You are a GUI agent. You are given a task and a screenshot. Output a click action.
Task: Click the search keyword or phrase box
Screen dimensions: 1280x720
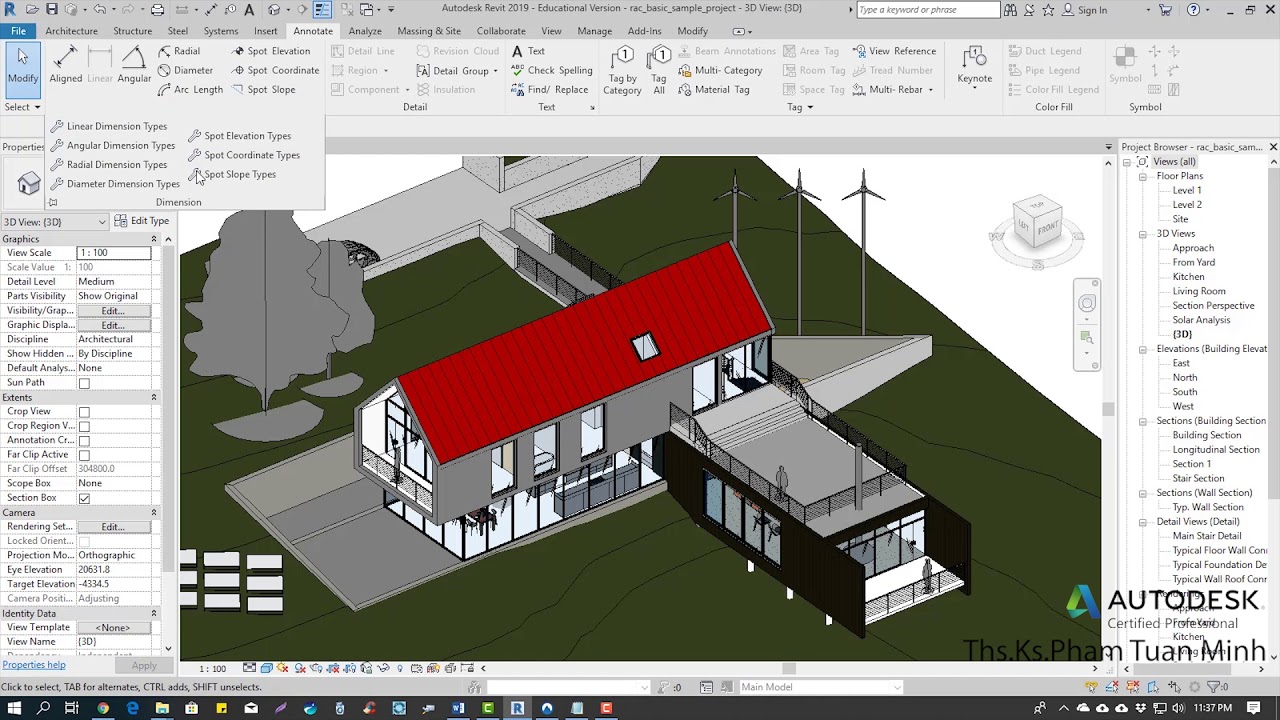pyautogui.click(x=927, y=10)
